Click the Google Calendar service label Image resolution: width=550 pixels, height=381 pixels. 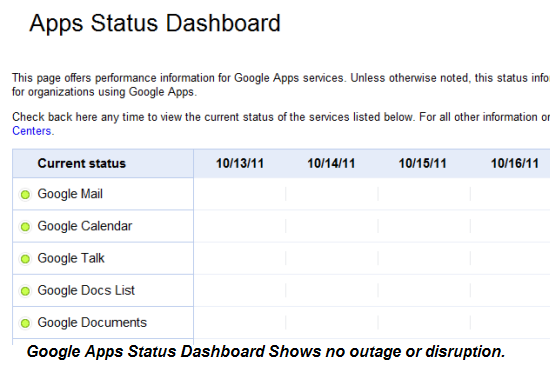coord(85,226)
